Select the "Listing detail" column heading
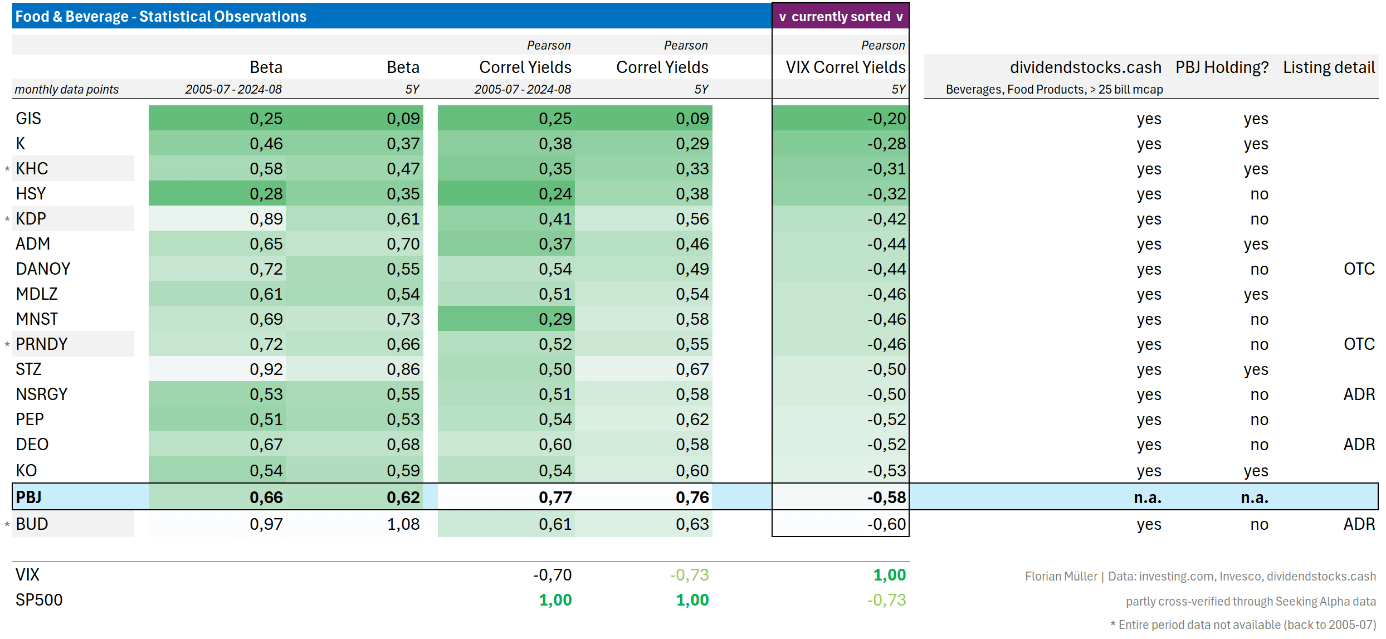The width and height of the screenshot is (1386, 639). pyautogui.click(x=1329, y=67)
